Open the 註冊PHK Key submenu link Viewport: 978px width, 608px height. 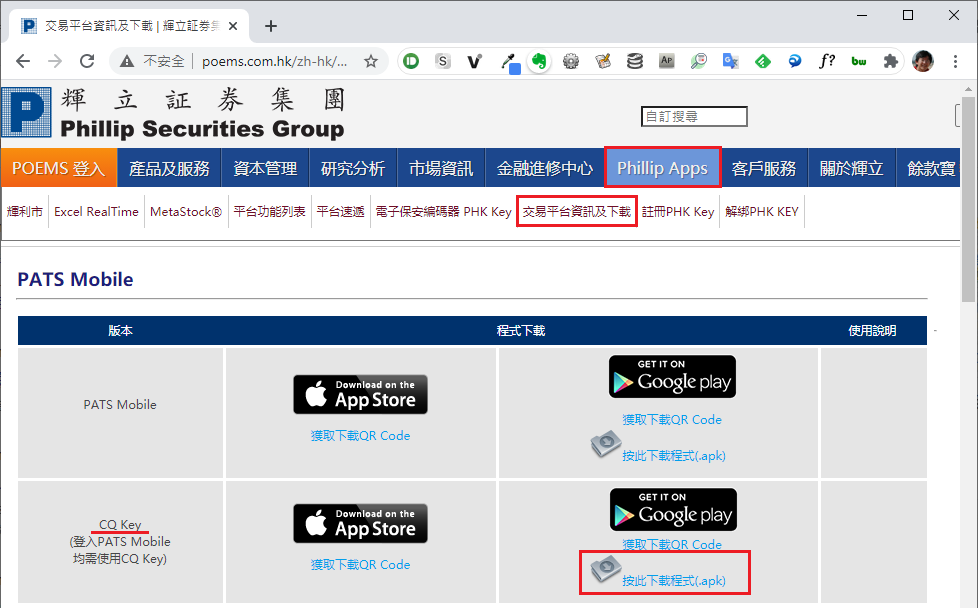click(x=678, y=211)
